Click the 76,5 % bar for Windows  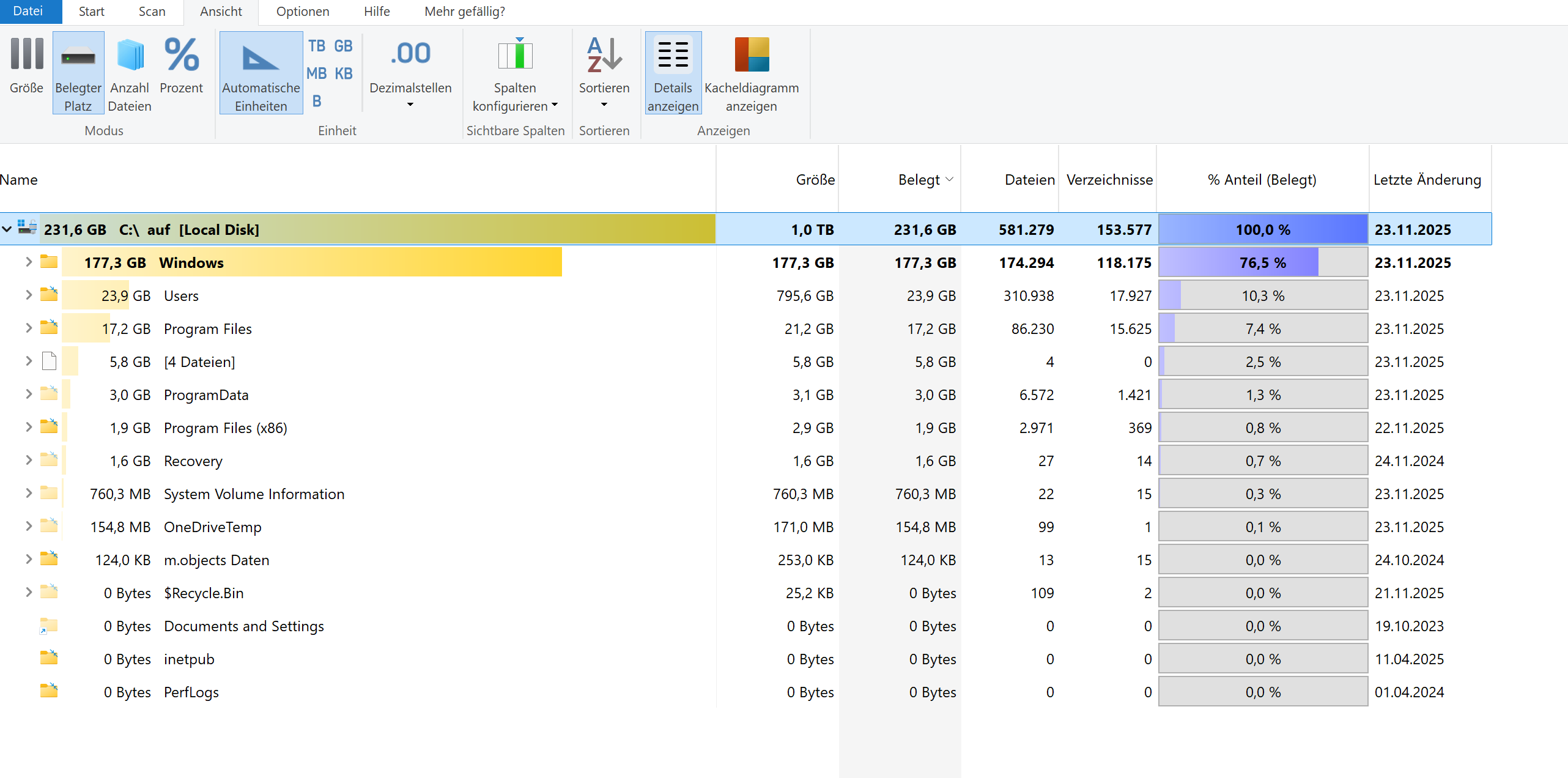[x=1263, y=262]
